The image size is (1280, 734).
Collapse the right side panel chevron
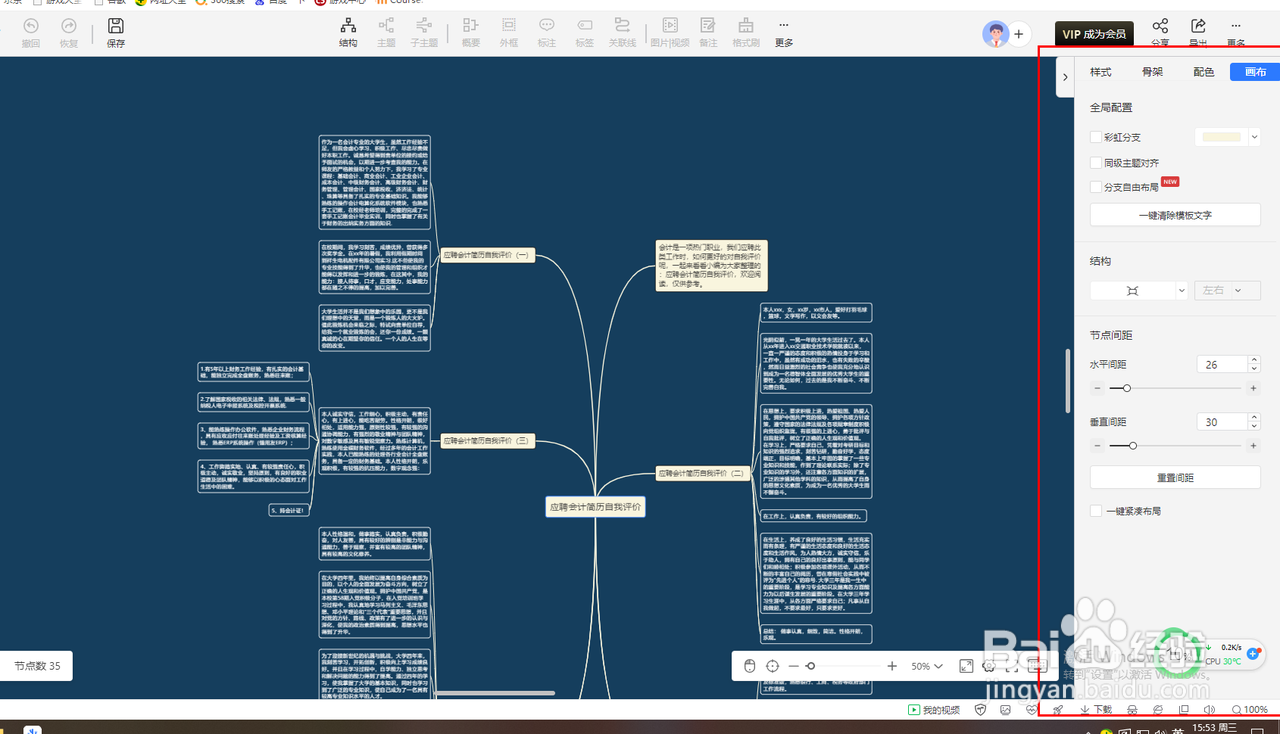click(1065, 77)
